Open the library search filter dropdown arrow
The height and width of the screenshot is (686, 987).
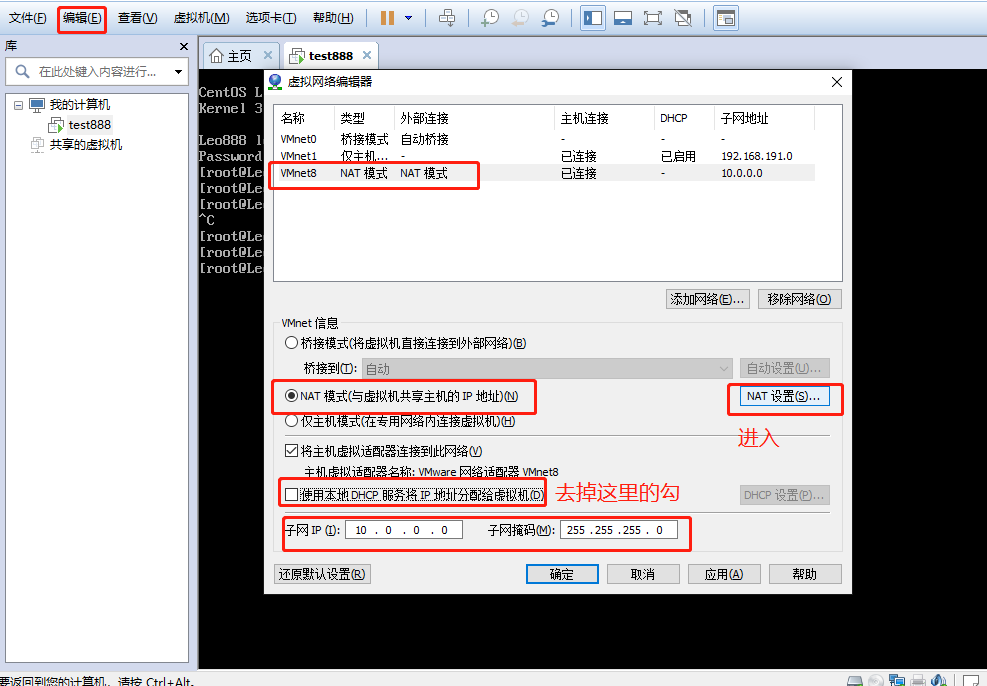tap(179, 72)
